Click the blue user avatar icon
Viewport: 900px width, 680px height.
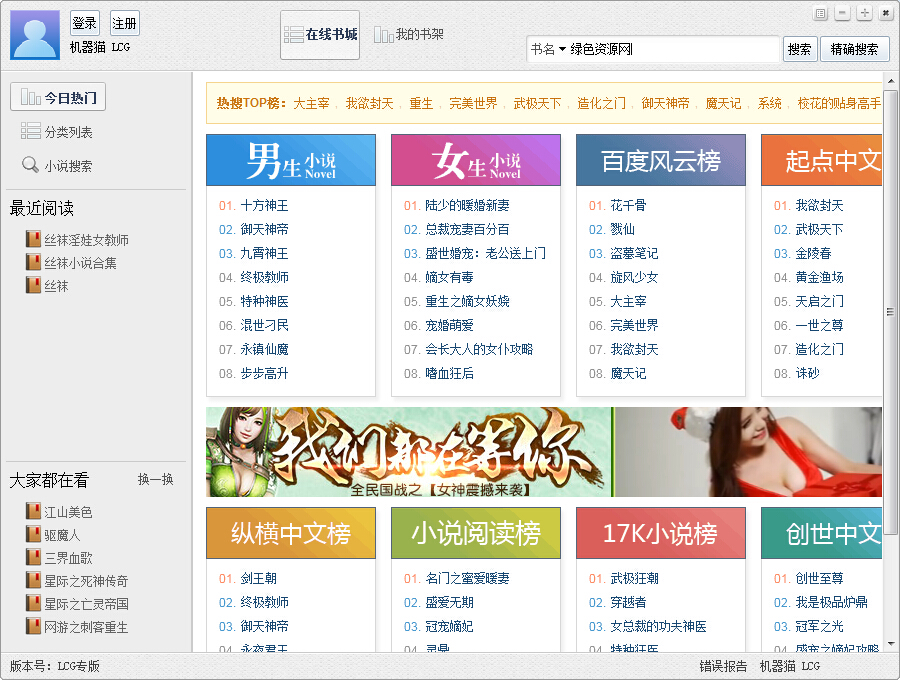[x=35, y=35]
